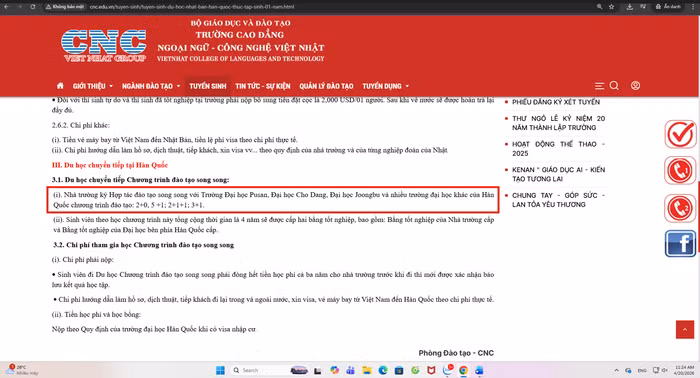700x378 pixels.
Task: Expand the 'Ngành đào tạo' dropdown menu
Action: pos(151,86)
